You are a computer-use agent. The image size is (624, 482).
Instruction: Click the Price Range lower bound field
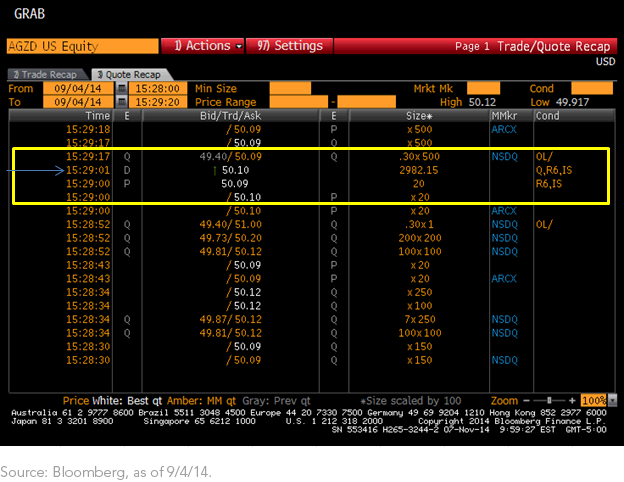click(298, 102)
